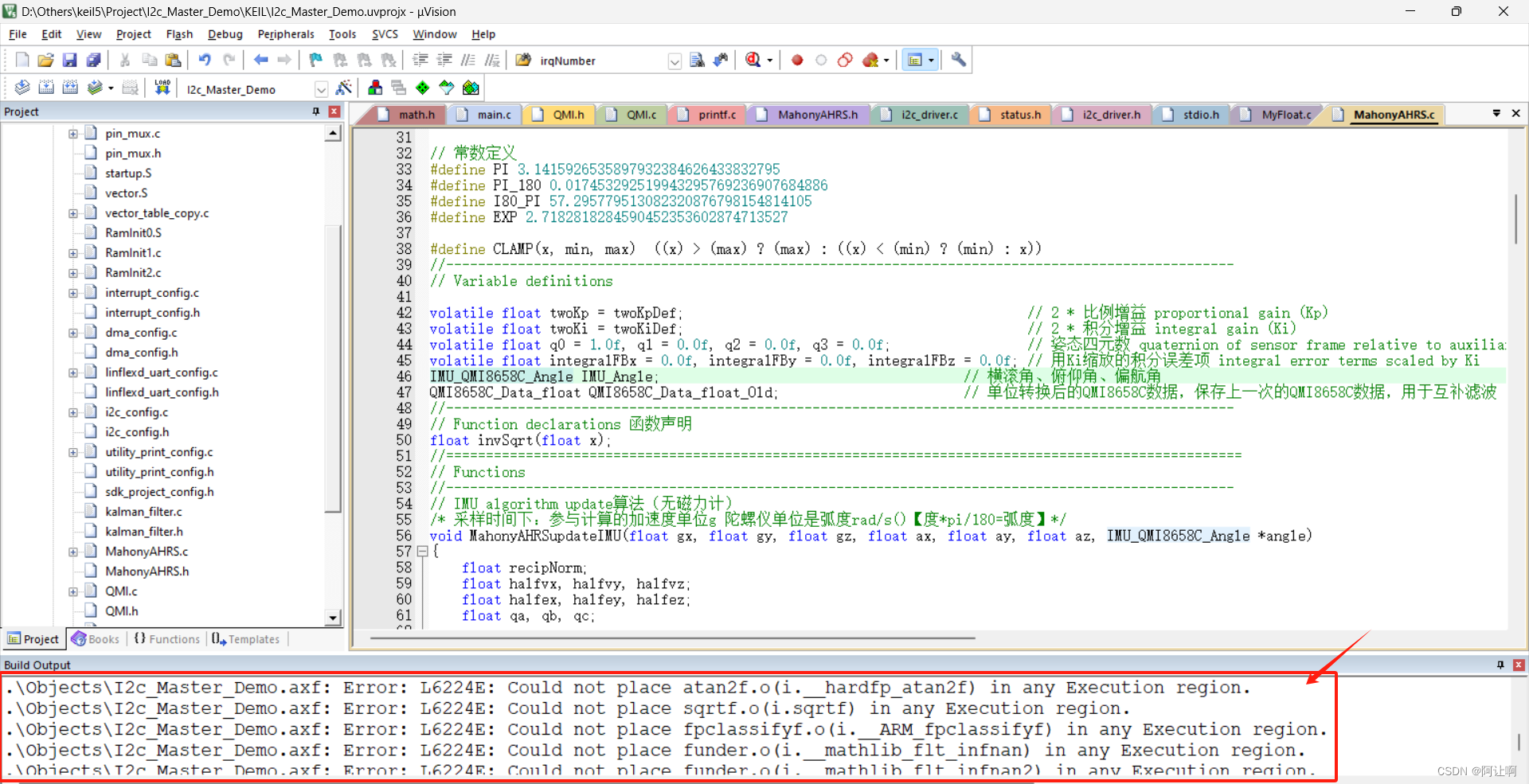Configure Flash Tools with wrench icon
This screenshot has height=784, width=1529.
958,60
